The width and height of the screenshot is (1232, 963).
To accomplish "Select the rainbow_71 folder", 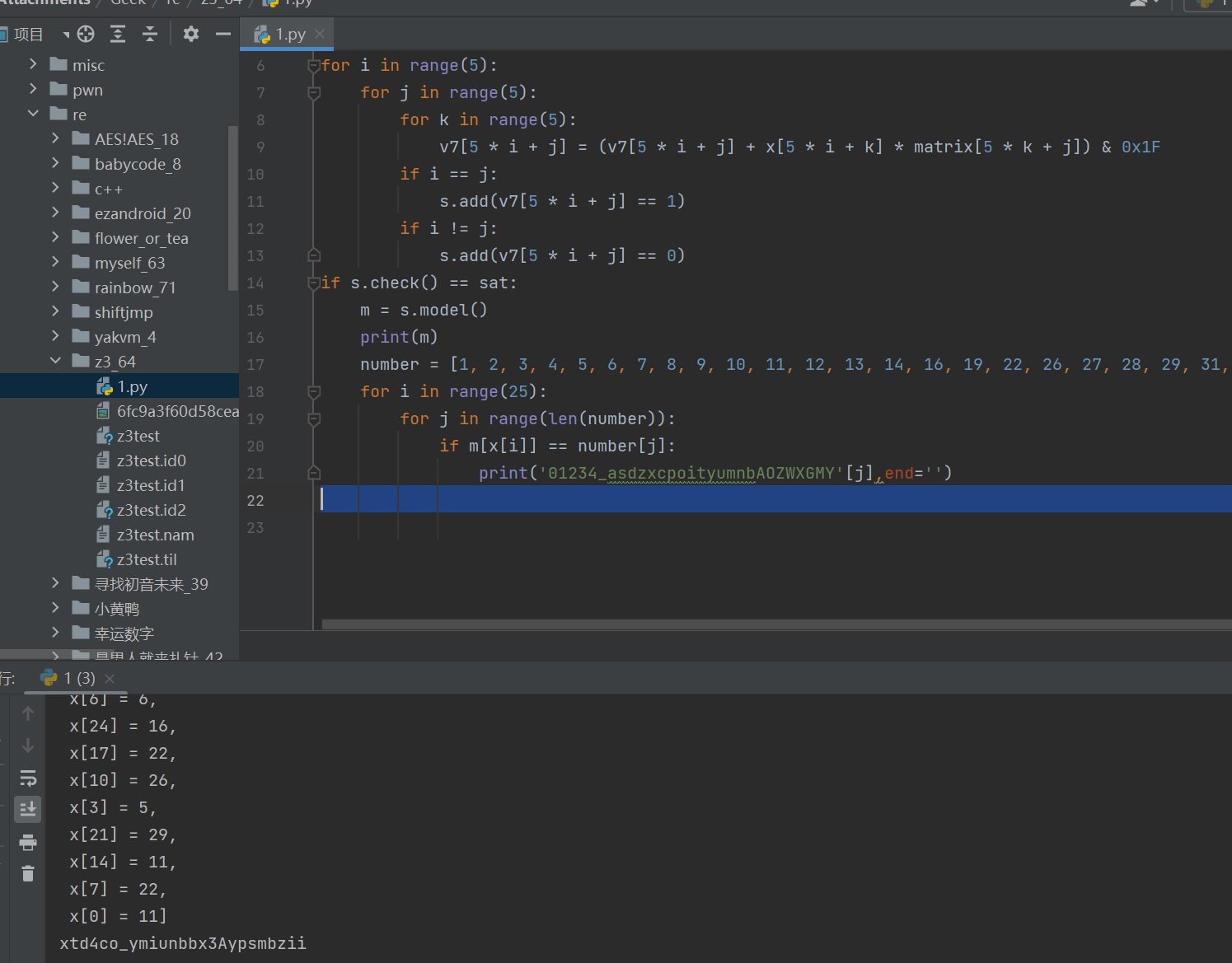I will click(x=134, y=287).
